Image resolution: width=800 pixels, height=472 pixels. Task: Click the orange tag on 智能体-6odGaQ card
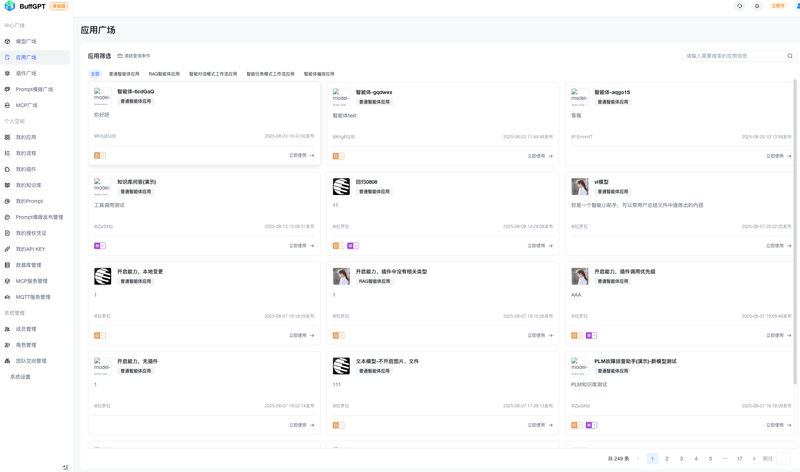99,156
